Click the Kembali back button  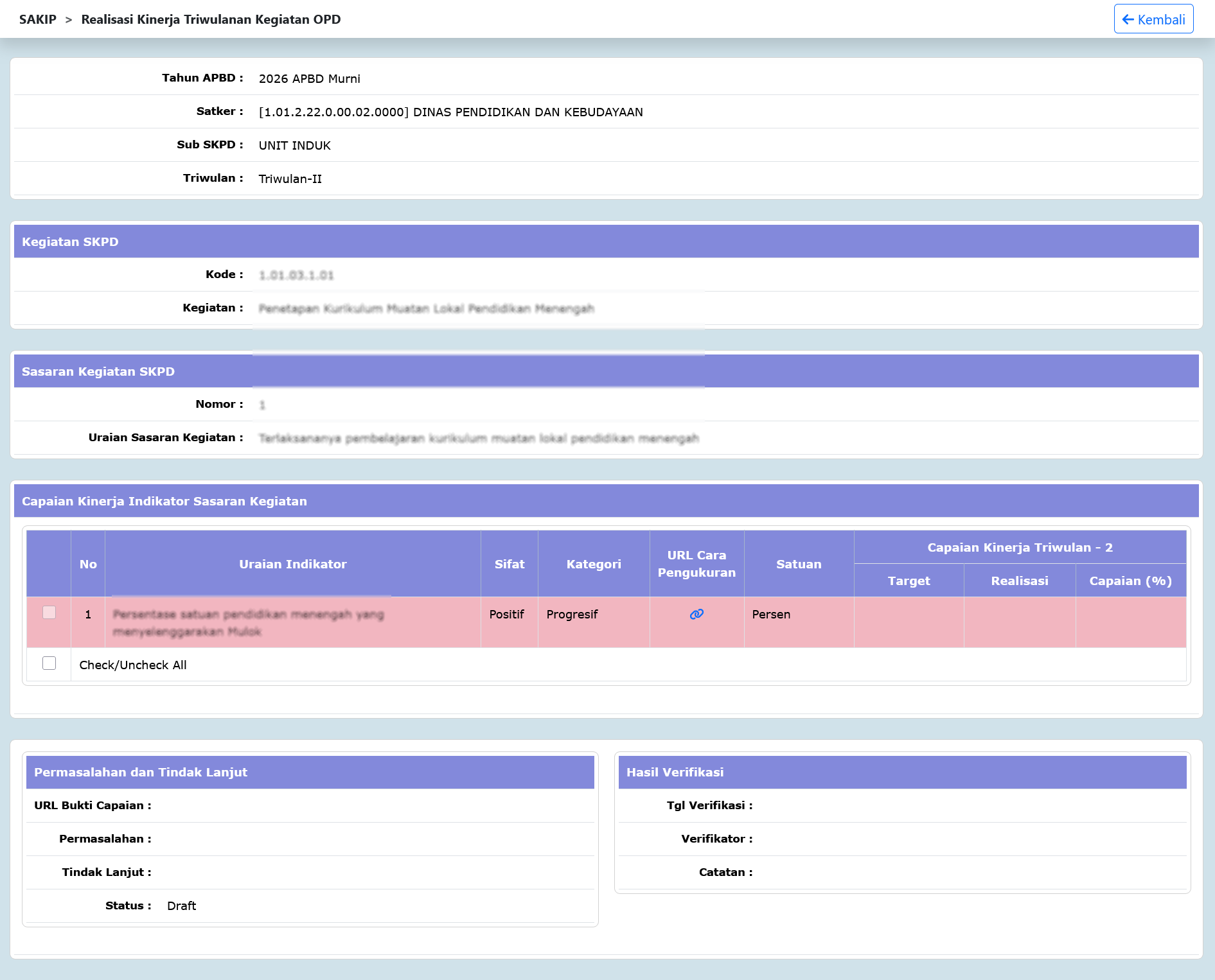1153,19
